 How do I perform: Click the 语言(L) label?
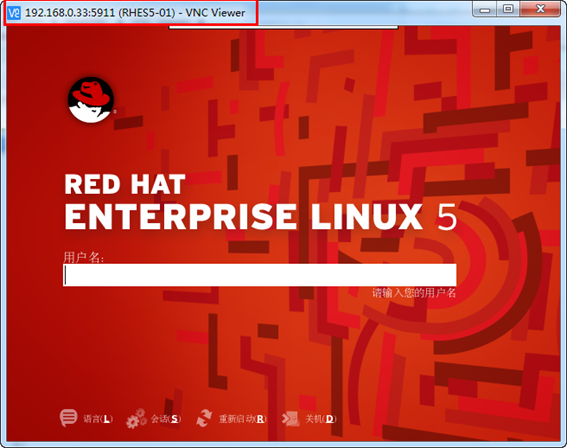coord(98,419)
